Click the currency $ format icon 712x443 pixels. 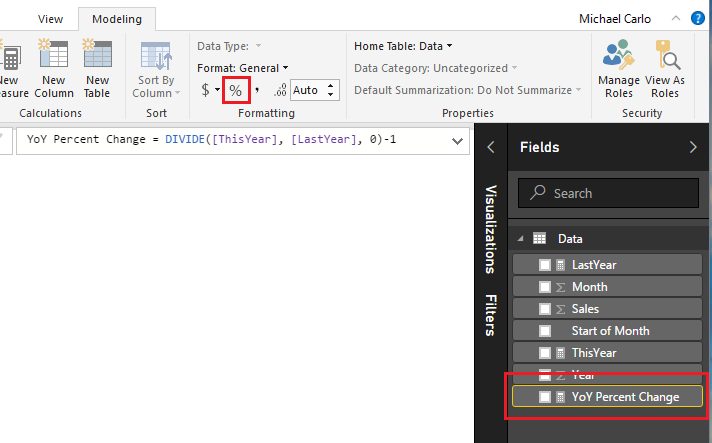205,90
